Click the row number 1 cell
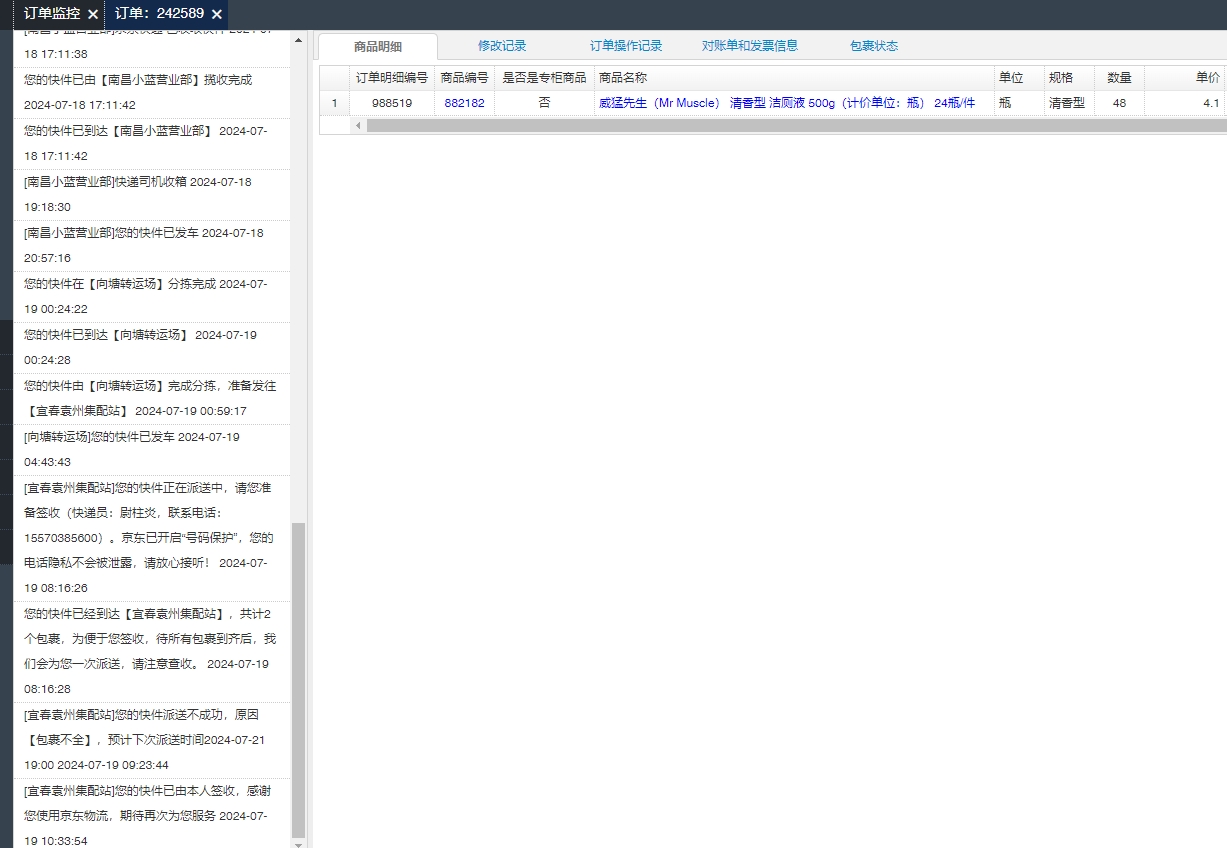The height and width of the screenshot is (848, 1227). (x=334, y=103)
